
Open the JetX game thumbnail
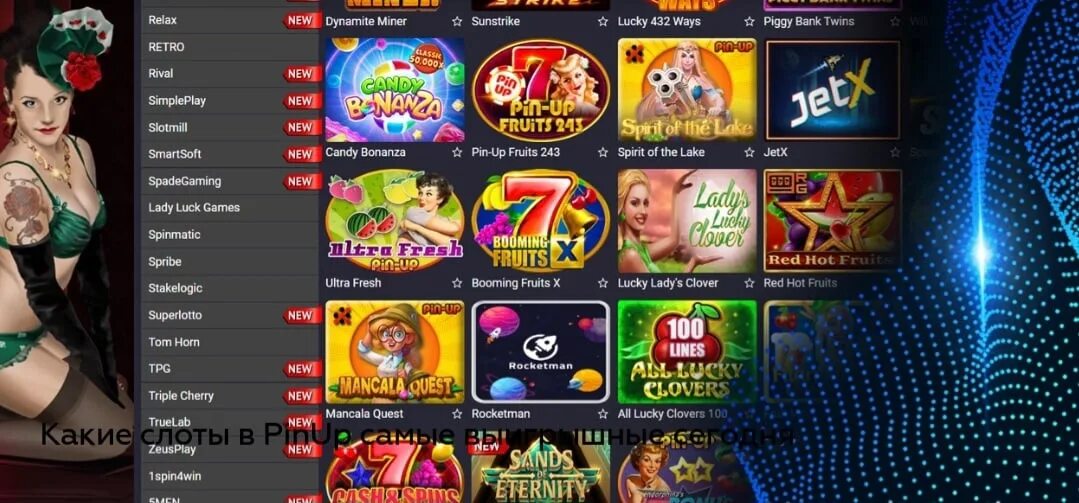(x=833, y=89)
